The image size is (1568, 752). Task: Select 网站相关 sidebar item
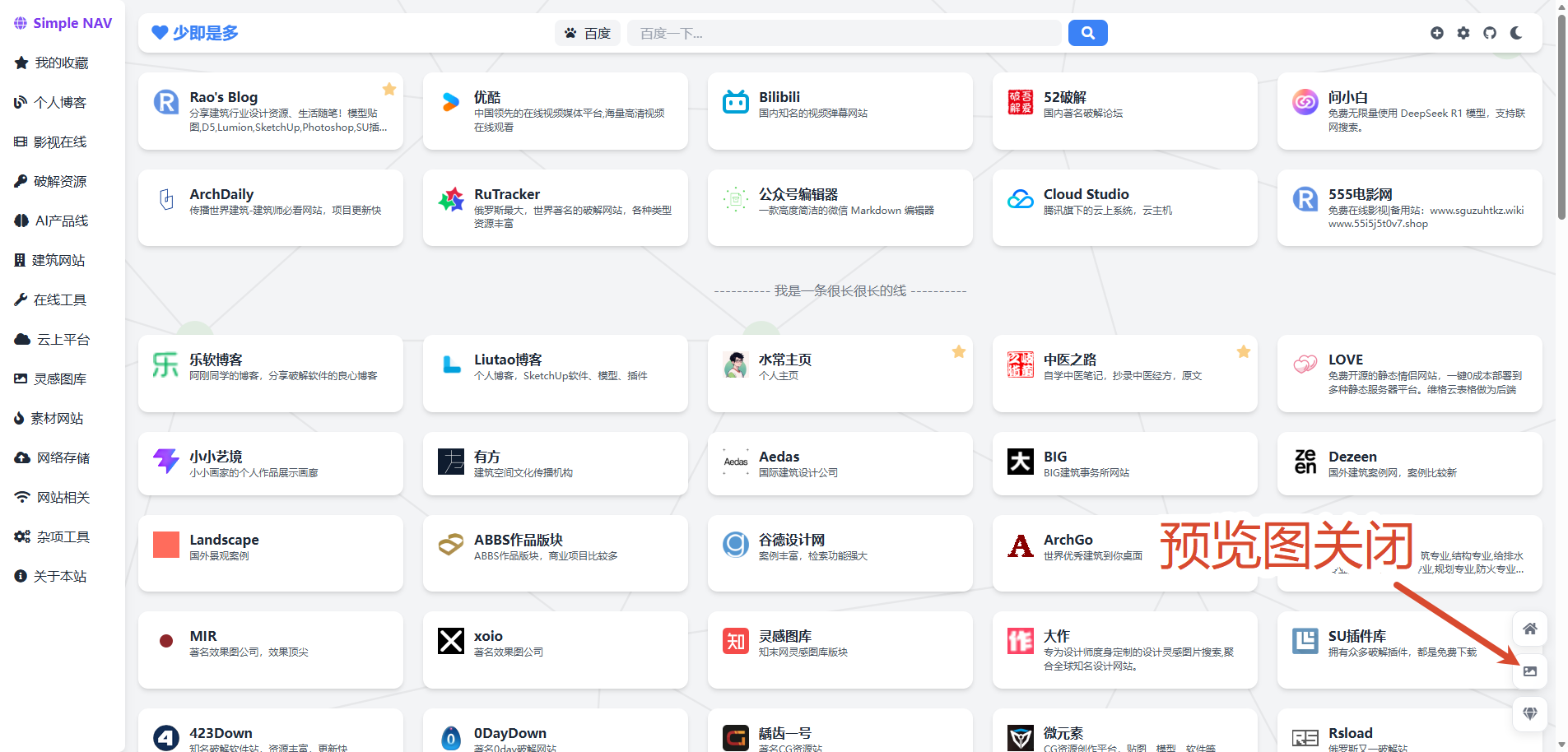point(53,497)
